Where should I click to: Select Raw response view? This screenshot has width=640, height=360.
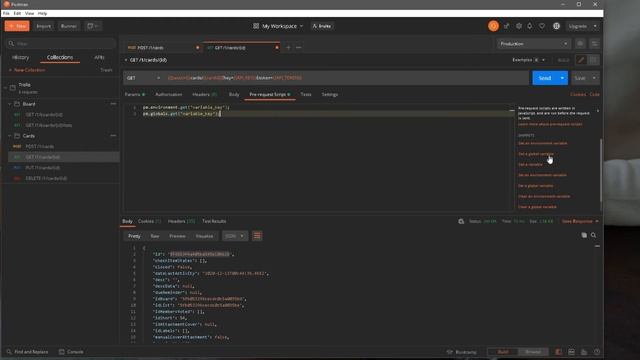click(155, 236)
